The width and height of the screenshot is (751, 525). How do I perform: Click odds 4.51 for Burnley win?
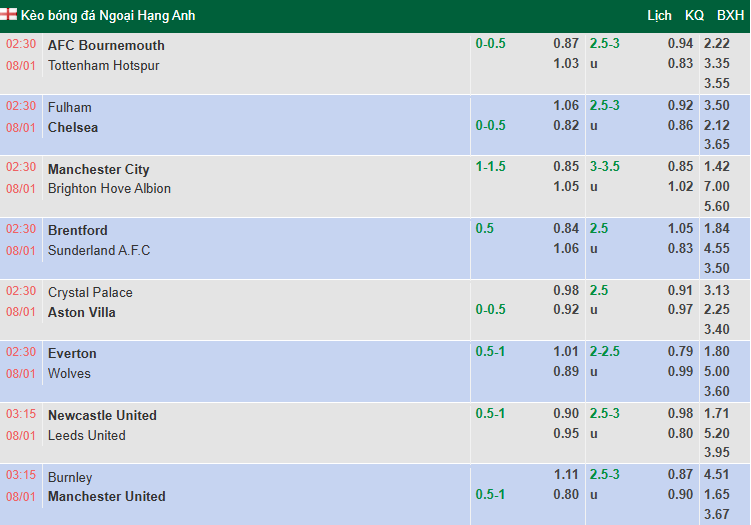pos(716,475)
